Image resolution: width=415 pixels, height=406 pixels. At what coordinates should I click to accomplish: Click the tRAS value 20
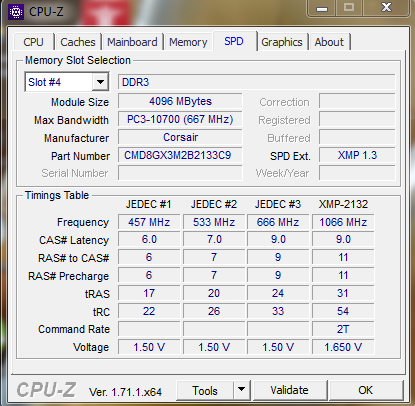tap(214, 293)
